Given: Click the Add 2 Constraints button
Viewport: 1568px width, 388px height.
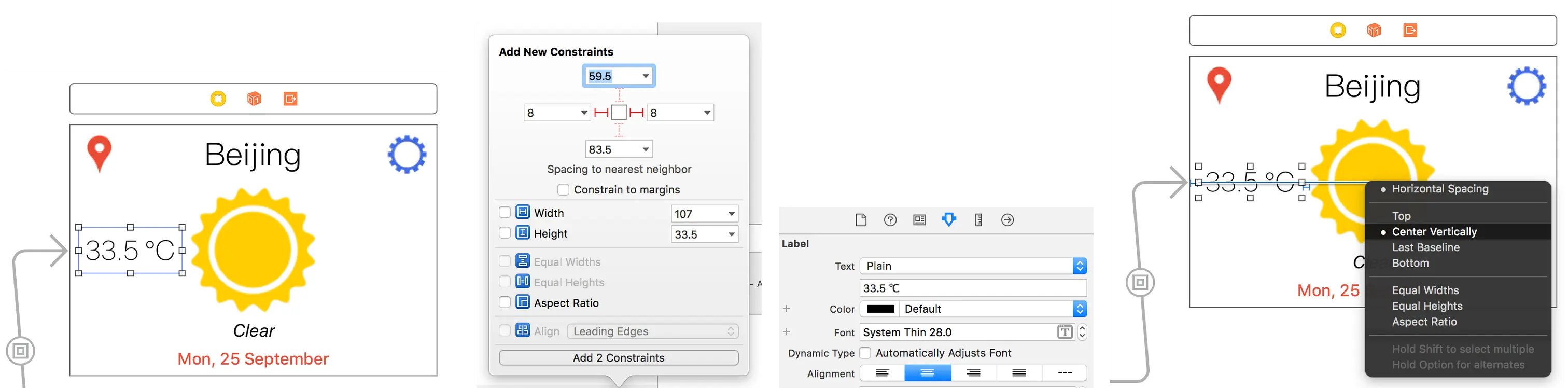Looking at the screenshot, I should point(619,357).
